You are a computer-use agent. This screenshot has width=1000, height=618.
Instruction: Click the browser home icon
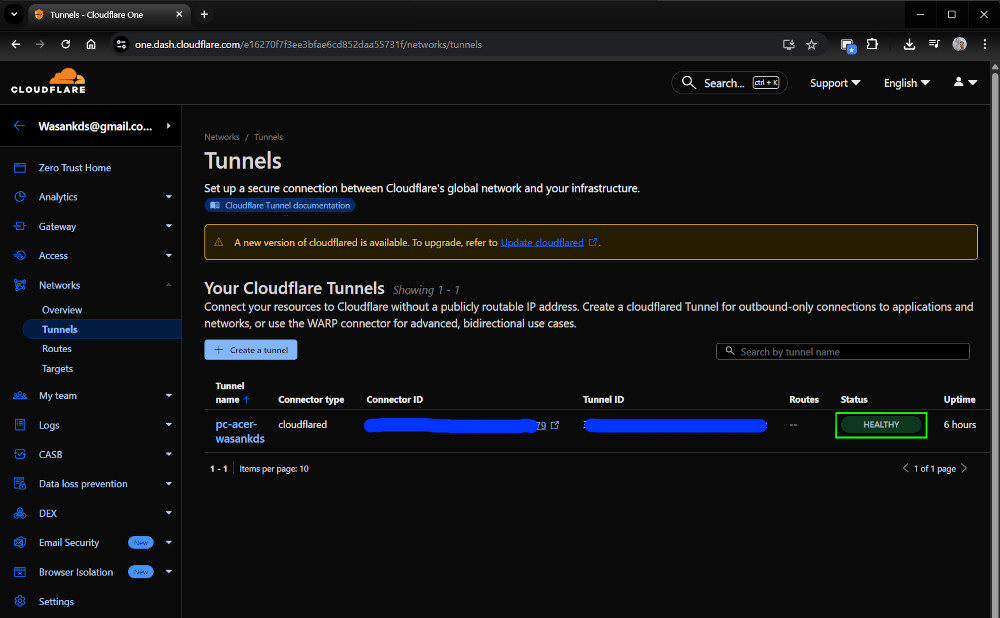(91, 44)
